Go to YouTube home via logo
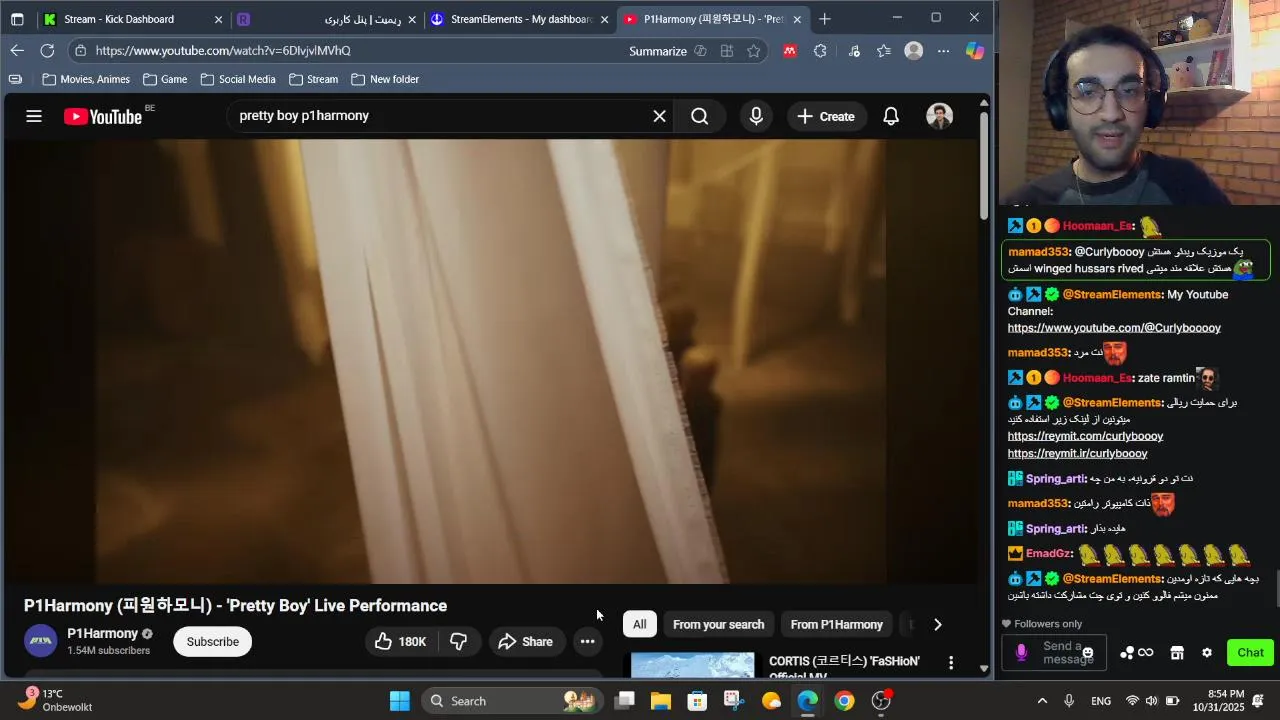This screenshot has height=720, width=1280. (103, 117)
